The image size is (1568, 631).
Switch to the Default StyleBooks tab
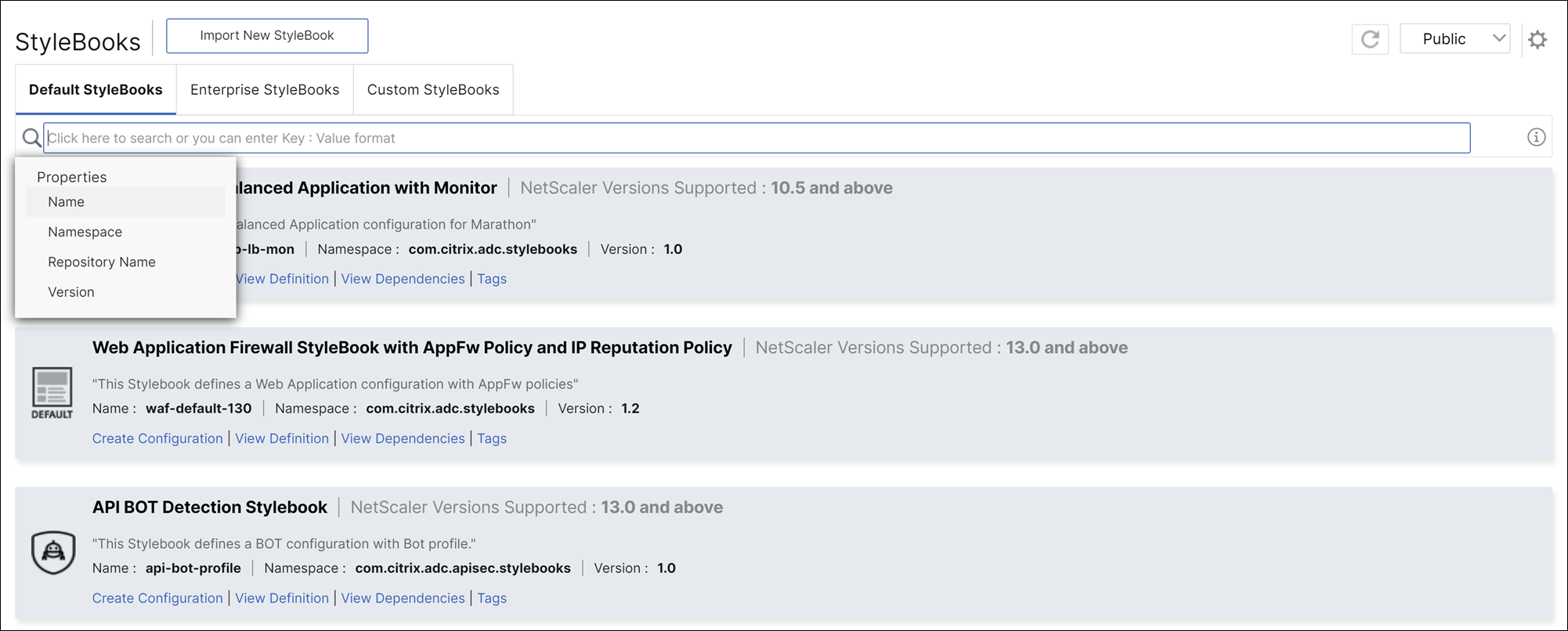(96, 89)
